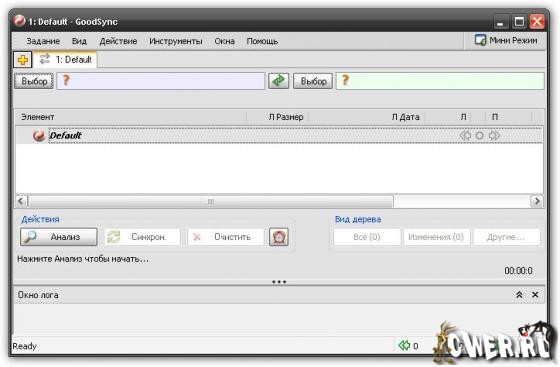Set left-to-right arrow in the Default row
Image resolution: width=560 pixels, height=367 pixels.
pyautogui.click(x=494, y=135)
